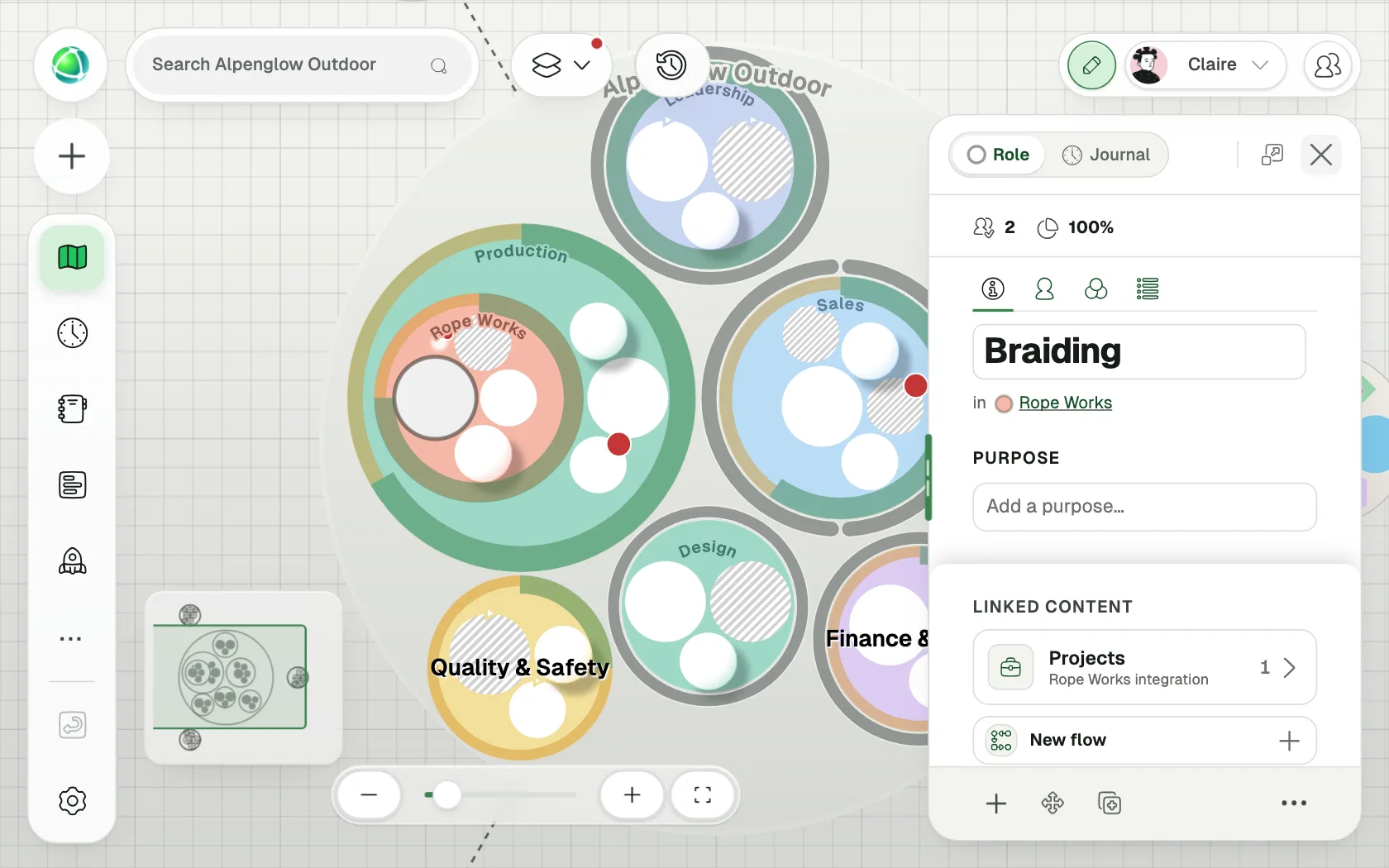1389x868 pixels.
Task: Select the info tab icon in panel
Action: (x=993, y=289)
